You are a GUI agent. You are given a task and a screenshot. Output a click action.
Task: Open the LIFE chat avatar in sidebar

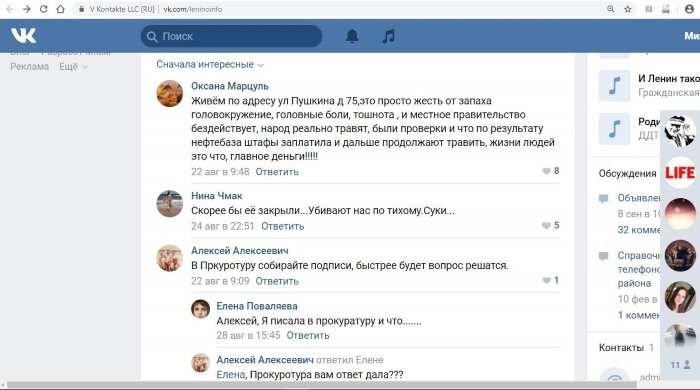[680, 173]
